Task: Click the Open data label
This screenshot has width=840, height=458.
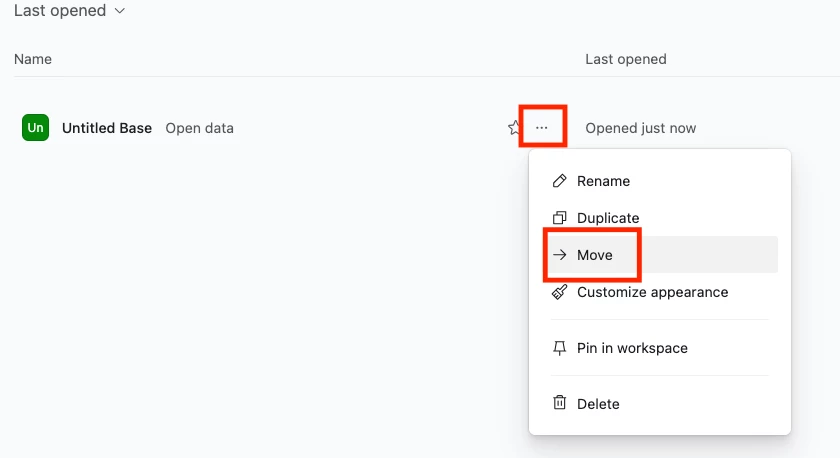Action: click(199, 129)
